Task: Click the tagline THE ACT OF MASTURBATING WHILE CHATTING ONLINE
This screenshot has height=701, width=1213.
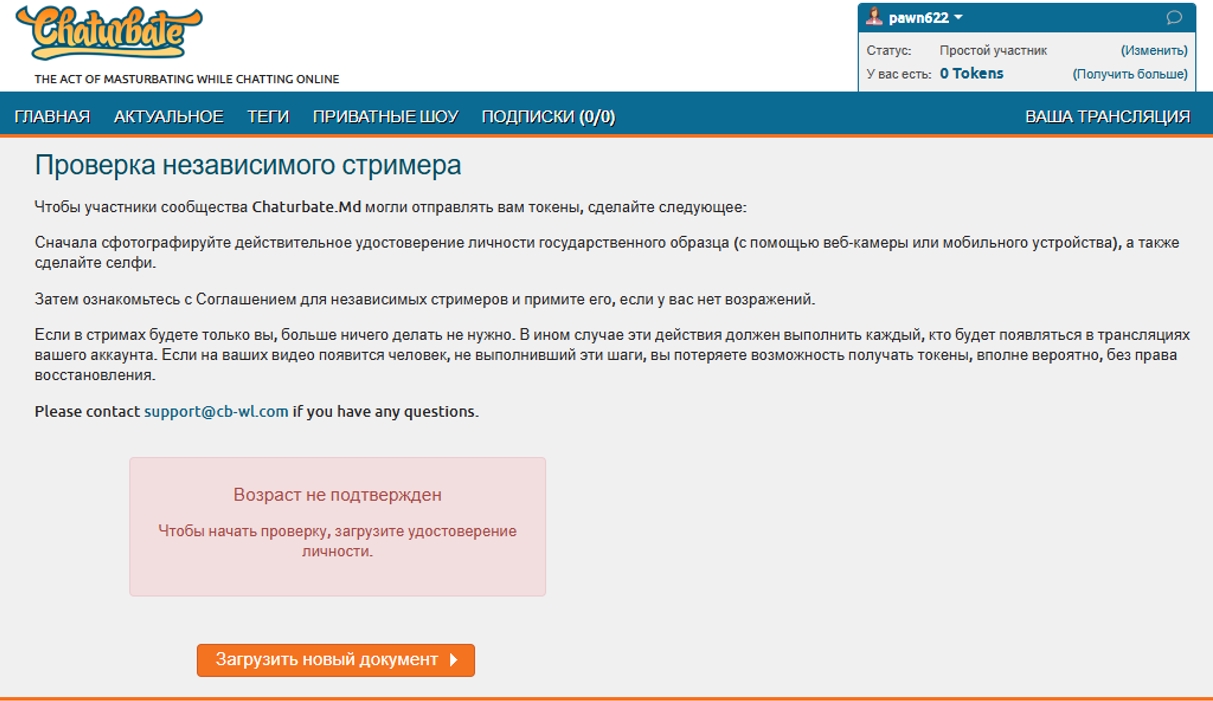Action: (187, 79)
